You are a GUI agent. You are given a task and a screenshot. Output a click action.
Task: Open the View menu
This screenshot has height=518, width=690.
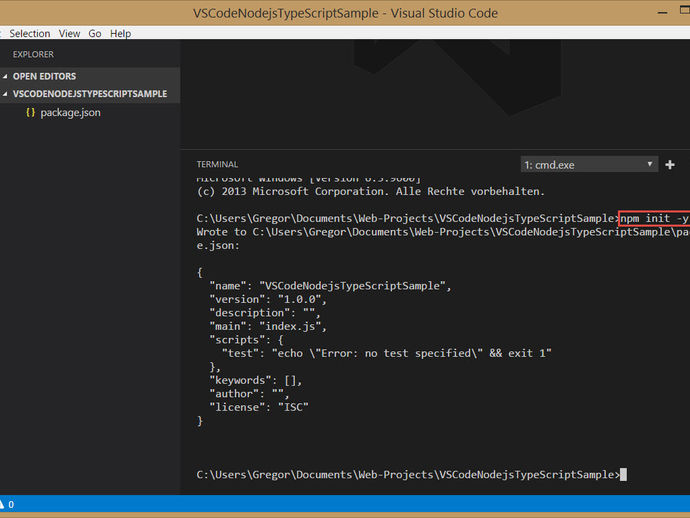pyautogui.click(x=70, y=33)
